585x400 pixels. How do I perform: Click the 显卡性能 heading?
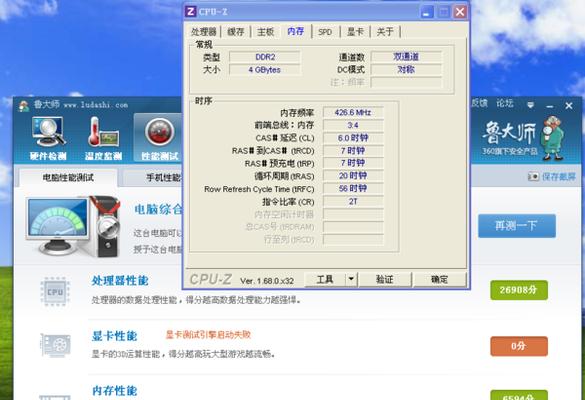pyautogui.click(x=115, y=336)
